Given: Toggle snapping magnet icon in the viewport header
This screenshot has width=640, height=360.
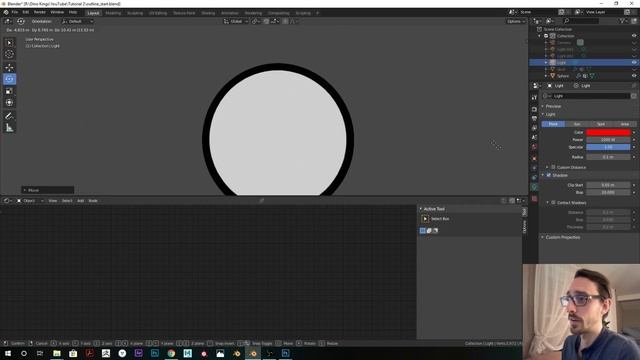Looking at the screenshot, I should pos(266,21).
